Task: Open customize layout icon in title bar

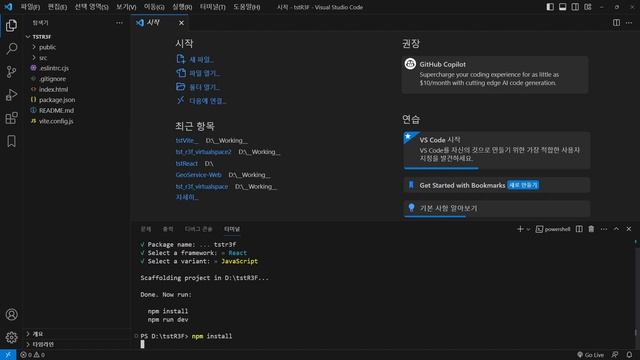Action: point(588,7)
